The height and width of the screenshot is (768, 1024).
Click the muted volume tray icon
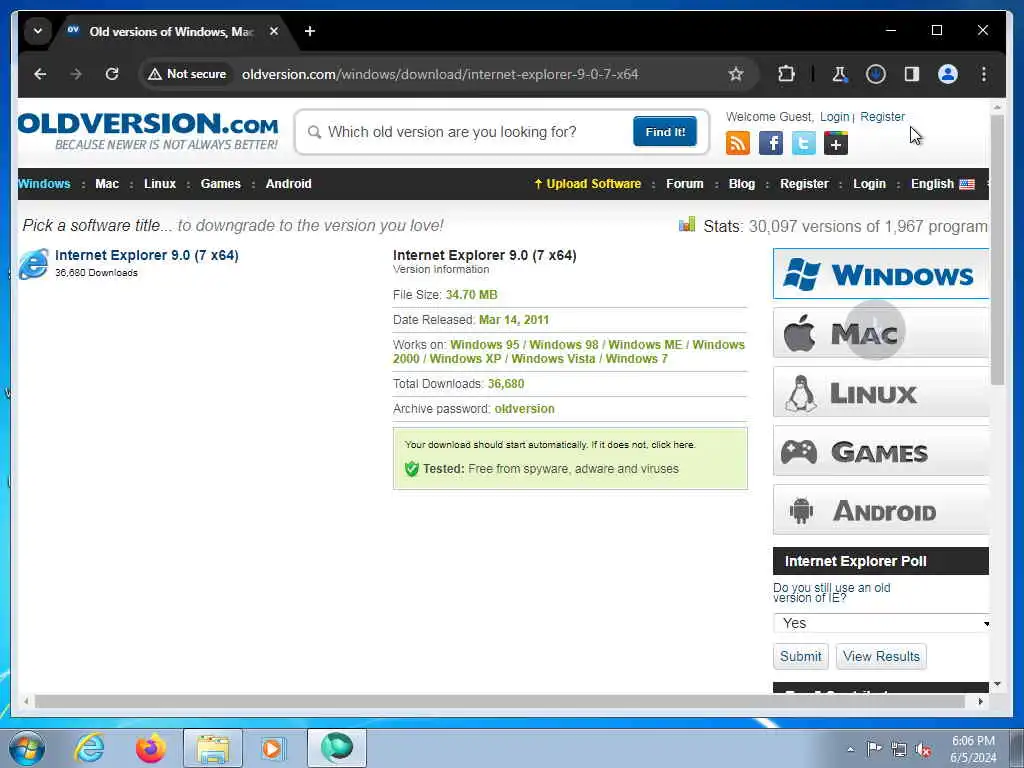point(923,750)
